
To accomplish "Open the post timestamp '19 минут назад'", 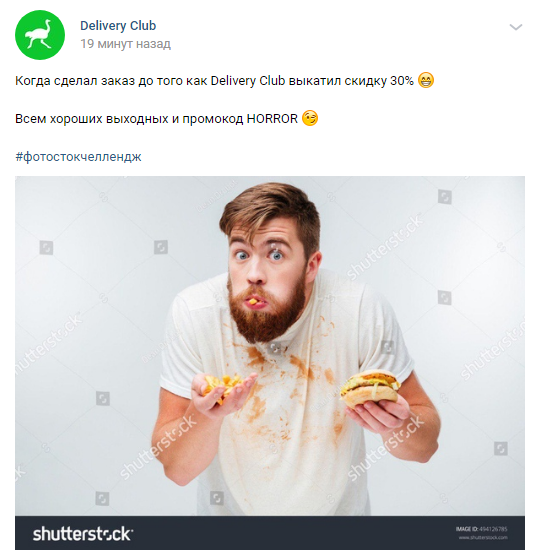I will (x=125, y=44).
